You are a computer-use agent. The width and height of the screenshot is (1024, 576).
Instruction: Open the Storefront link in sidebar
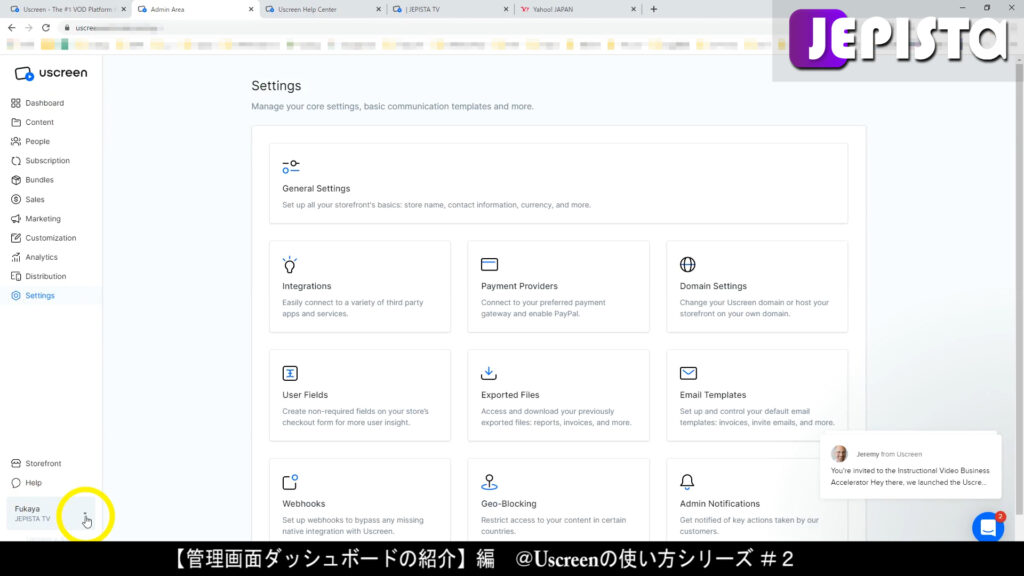pos(43,464)
